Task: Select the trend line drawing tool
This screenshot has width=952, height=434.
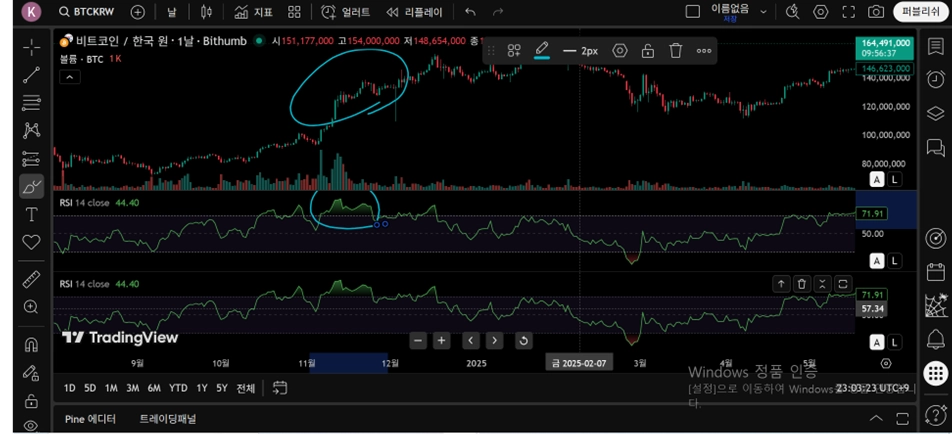Action: pos(32,74)
